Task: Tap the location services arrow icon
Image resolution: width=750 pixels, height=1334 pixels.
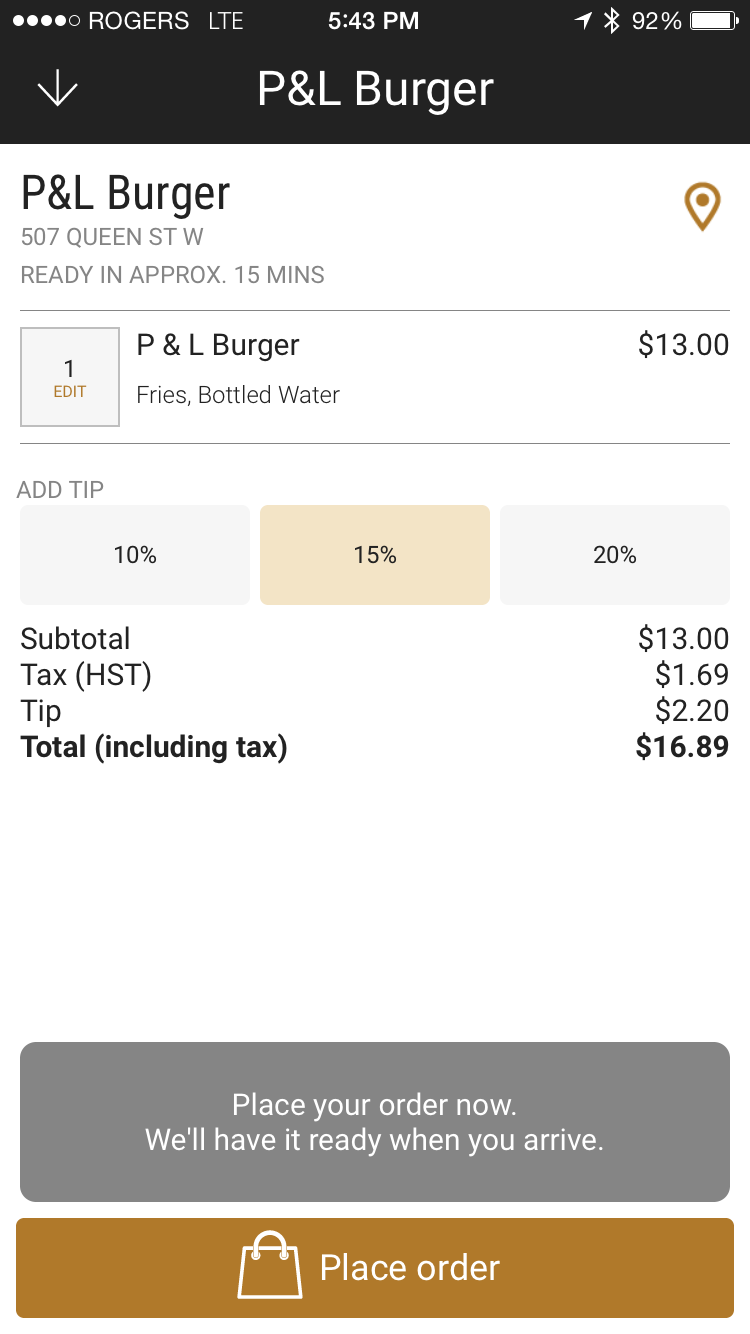Action: (x=583, y=21)
